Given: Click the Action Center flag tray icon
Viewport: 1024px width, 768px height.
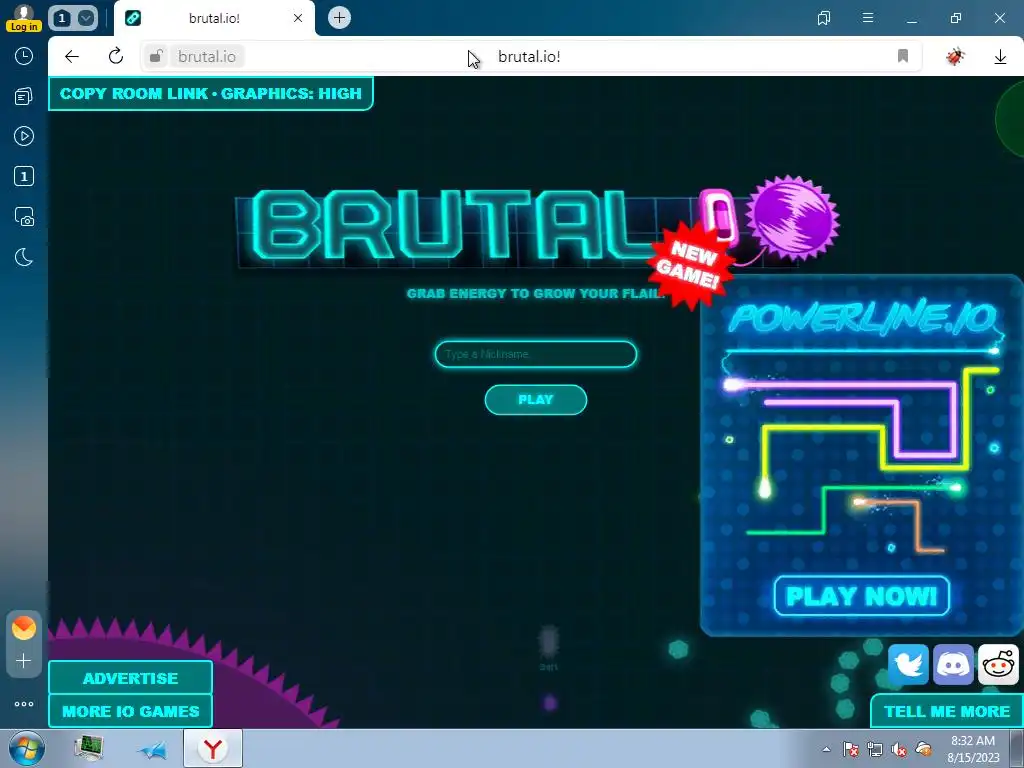Looking at the screenshot, I should pyautogui.click(x=851, y=749).
